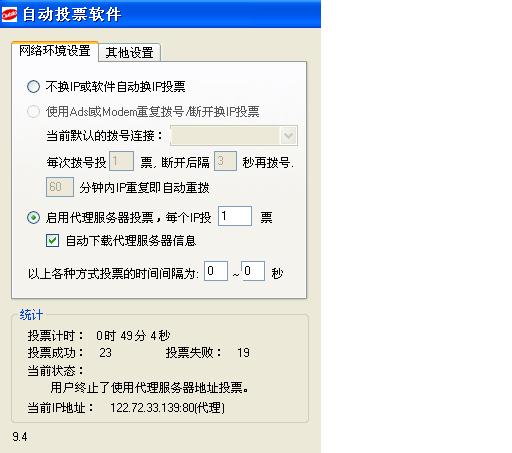Choose the Adsl或Modem重复拨号 radio option
This screenshot has width=512, height=453.
[x=33, y=111]
